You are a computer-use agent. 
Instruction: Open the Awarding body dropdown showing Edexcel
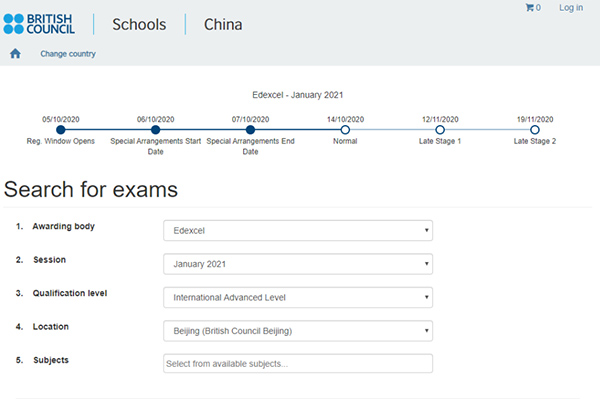click(x=298, y=230)
